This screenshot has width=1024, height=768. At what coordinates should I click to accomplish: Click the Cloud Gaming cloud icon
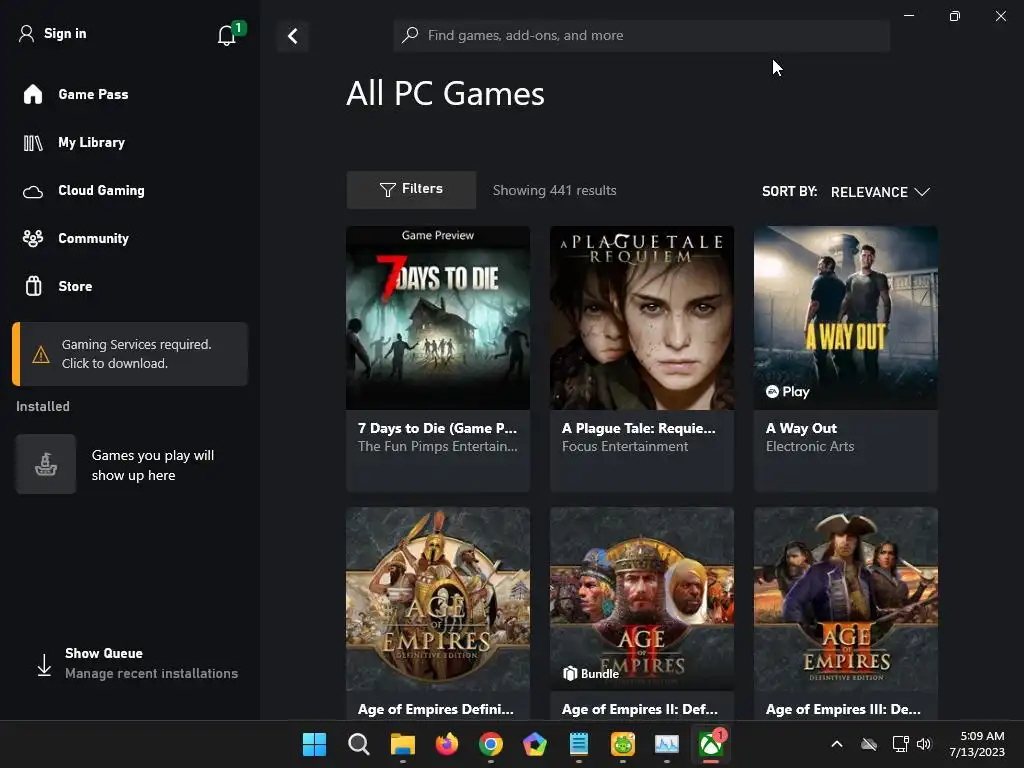tap(33, 191)
